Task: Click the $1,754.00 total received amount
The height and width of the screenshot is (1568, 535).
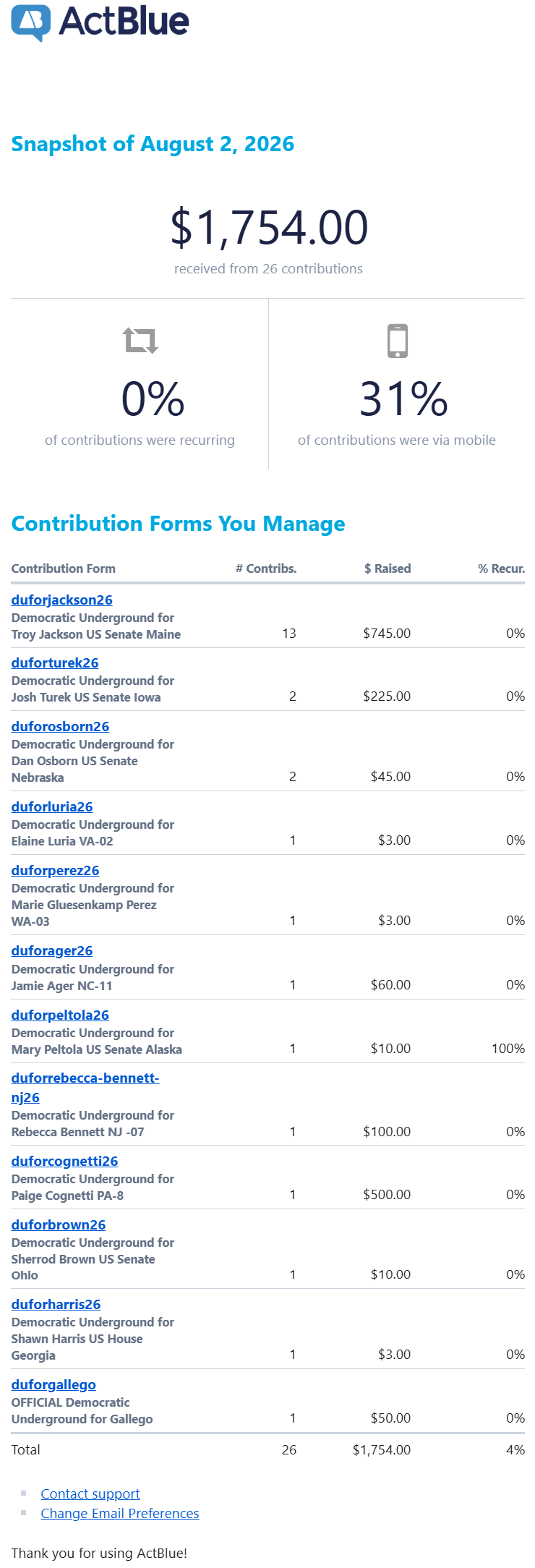Action: click(x=269, y=227)
